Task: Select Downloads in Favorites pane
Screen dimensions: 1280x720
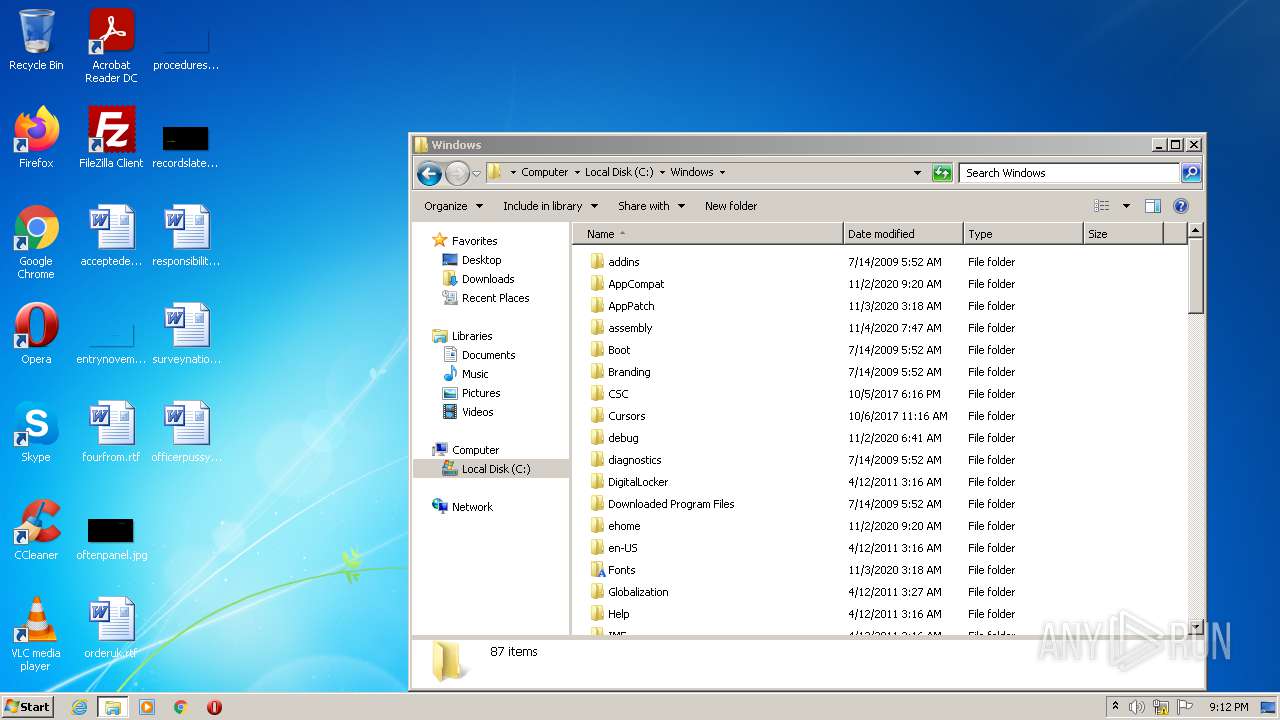Action: pyautogui.click(x=487, y=279)
